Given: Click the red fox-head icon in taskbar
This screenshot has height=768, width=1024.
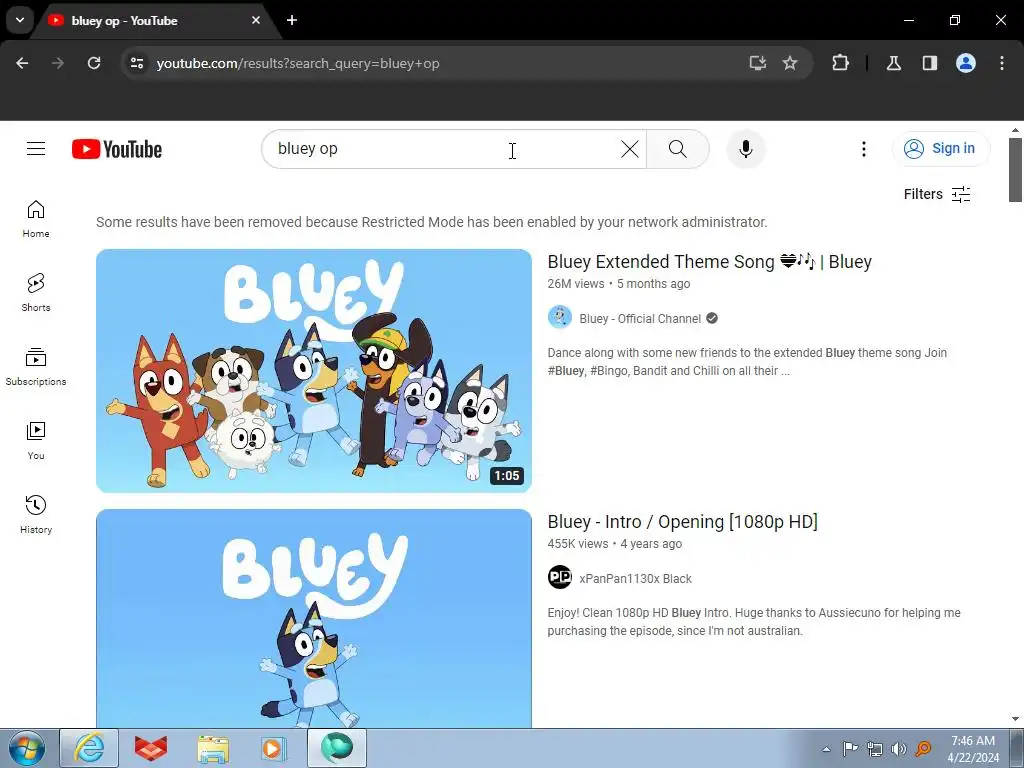Looking at the screenshot, I should (x=151, y=748).
